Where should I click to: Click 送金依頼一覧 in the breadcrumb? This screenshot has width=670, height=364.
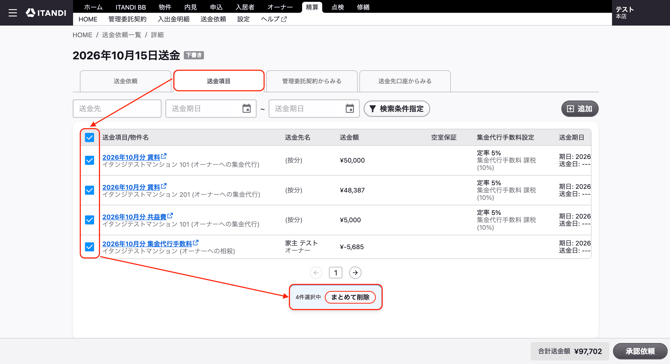[x=121, y=35]
